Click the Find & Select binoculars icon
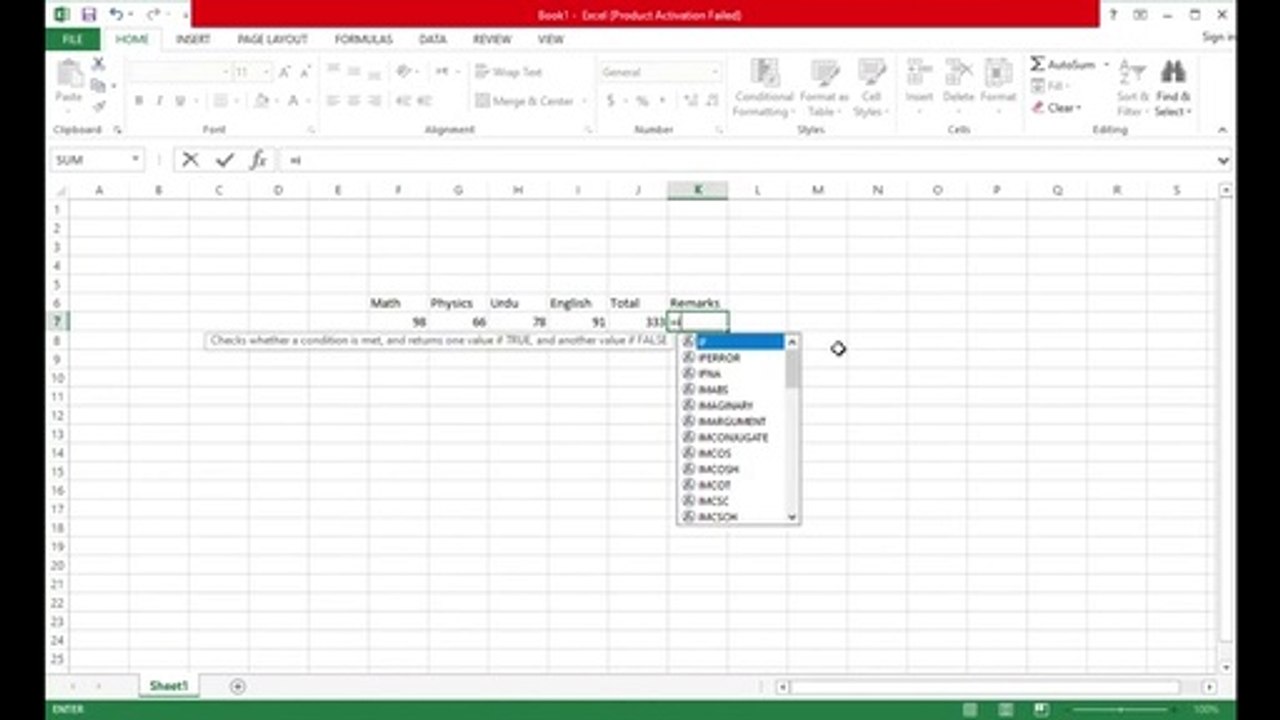Viewport: 1280px width, 720px height. click(1173, 73)
